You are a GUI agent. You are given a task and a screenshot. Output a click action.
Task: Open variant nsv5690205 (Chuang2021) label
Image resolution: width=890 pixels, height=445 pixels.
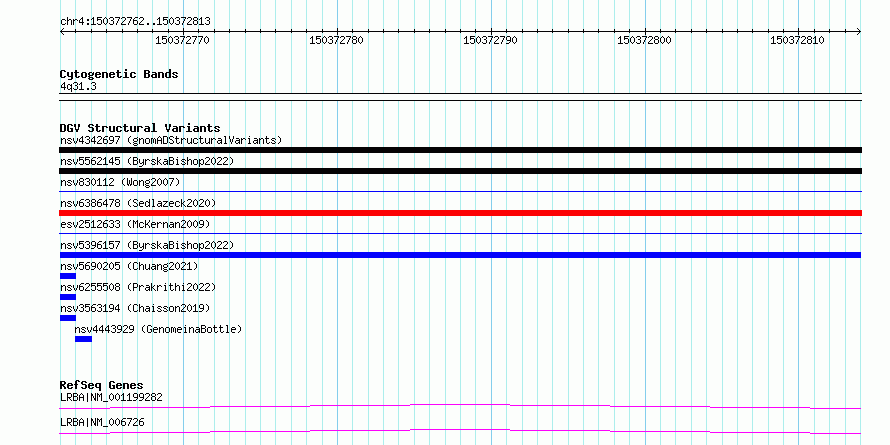coord(129,266)
